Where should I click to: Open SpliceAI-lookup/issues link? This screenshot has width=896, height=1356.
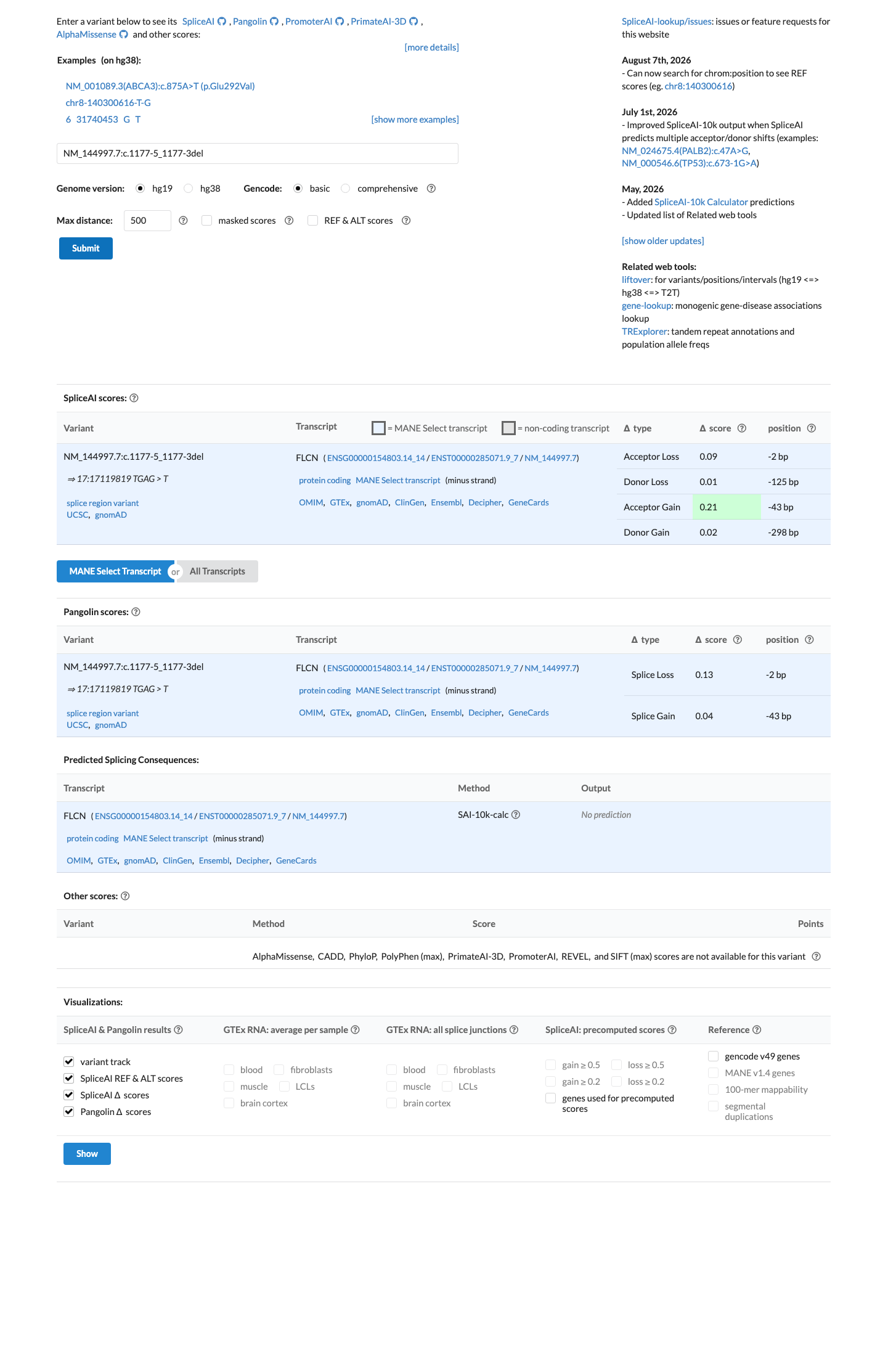tap(667, 22)
